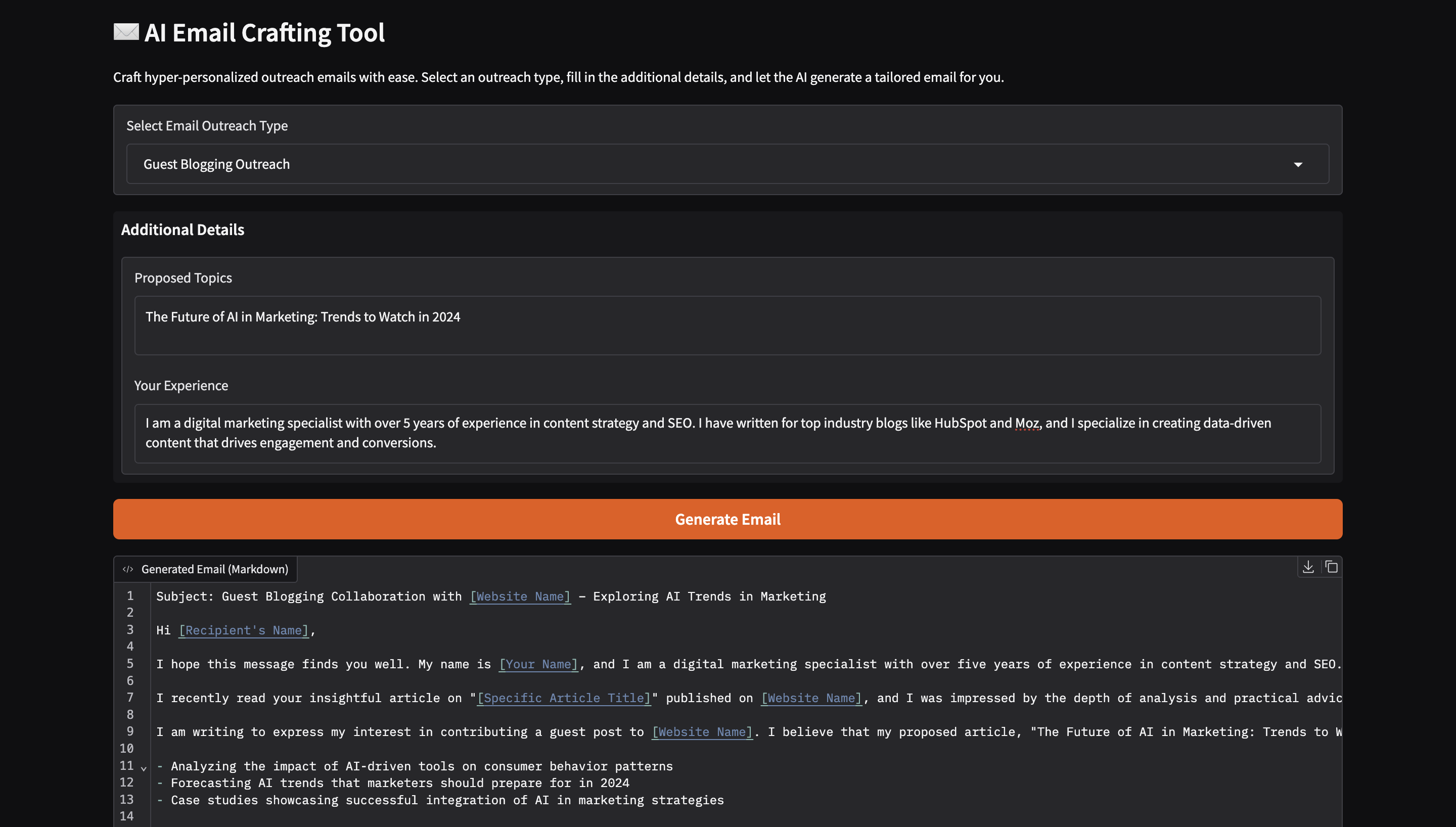Focus the Proposed Topics text box
The height and width of the screenshot is (827, 1456).
727,326
